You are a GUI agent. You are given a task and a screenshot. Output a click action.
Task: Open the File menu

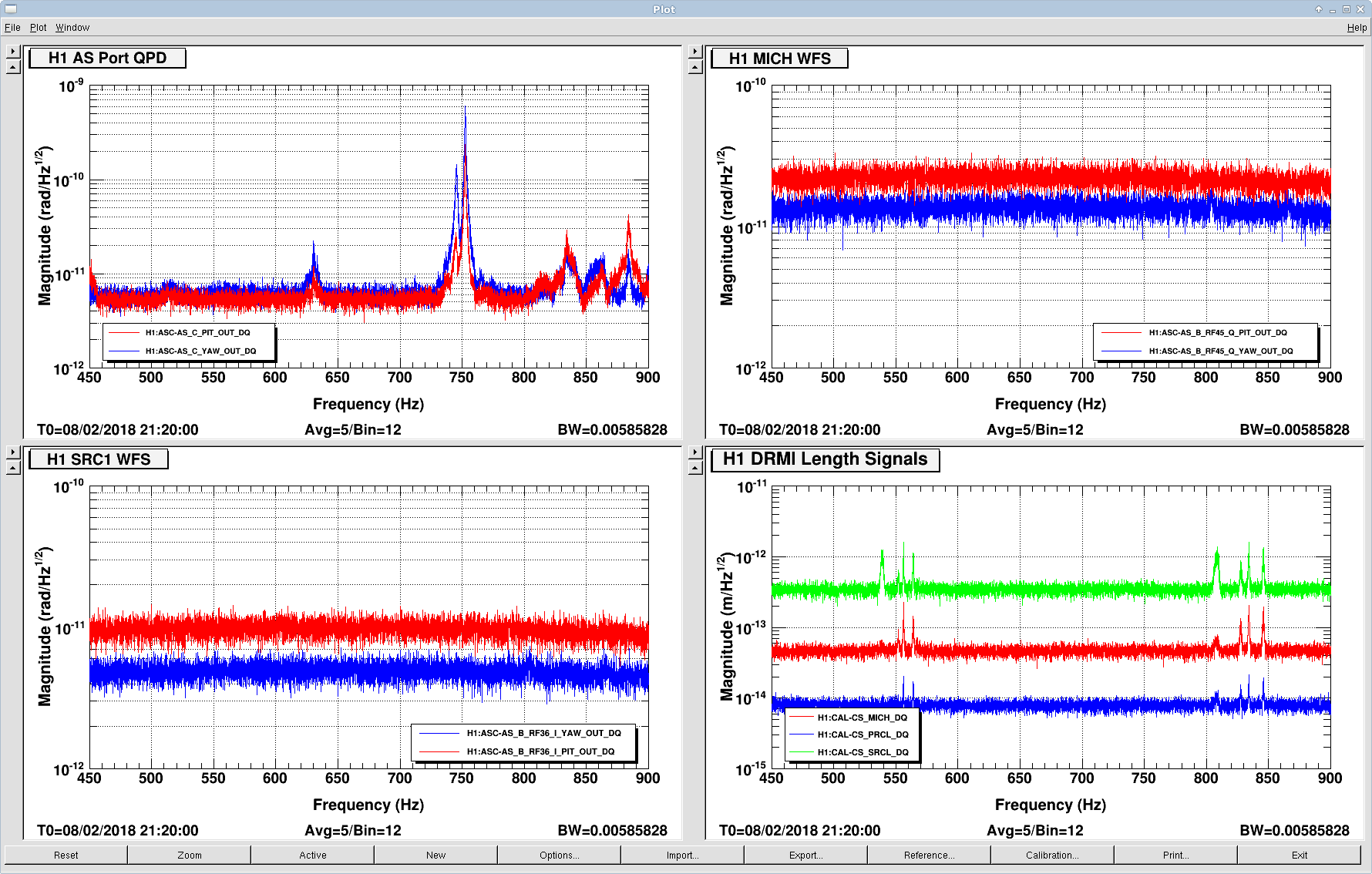12,28
